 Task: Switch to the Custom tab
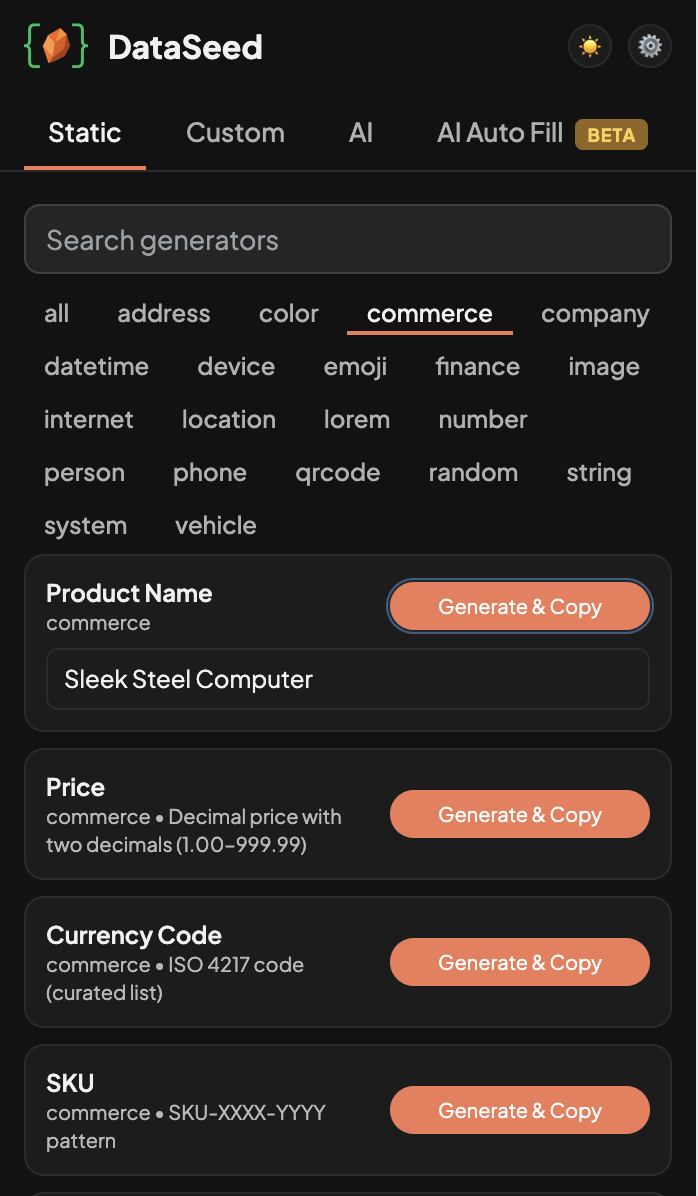pos(235,132)
